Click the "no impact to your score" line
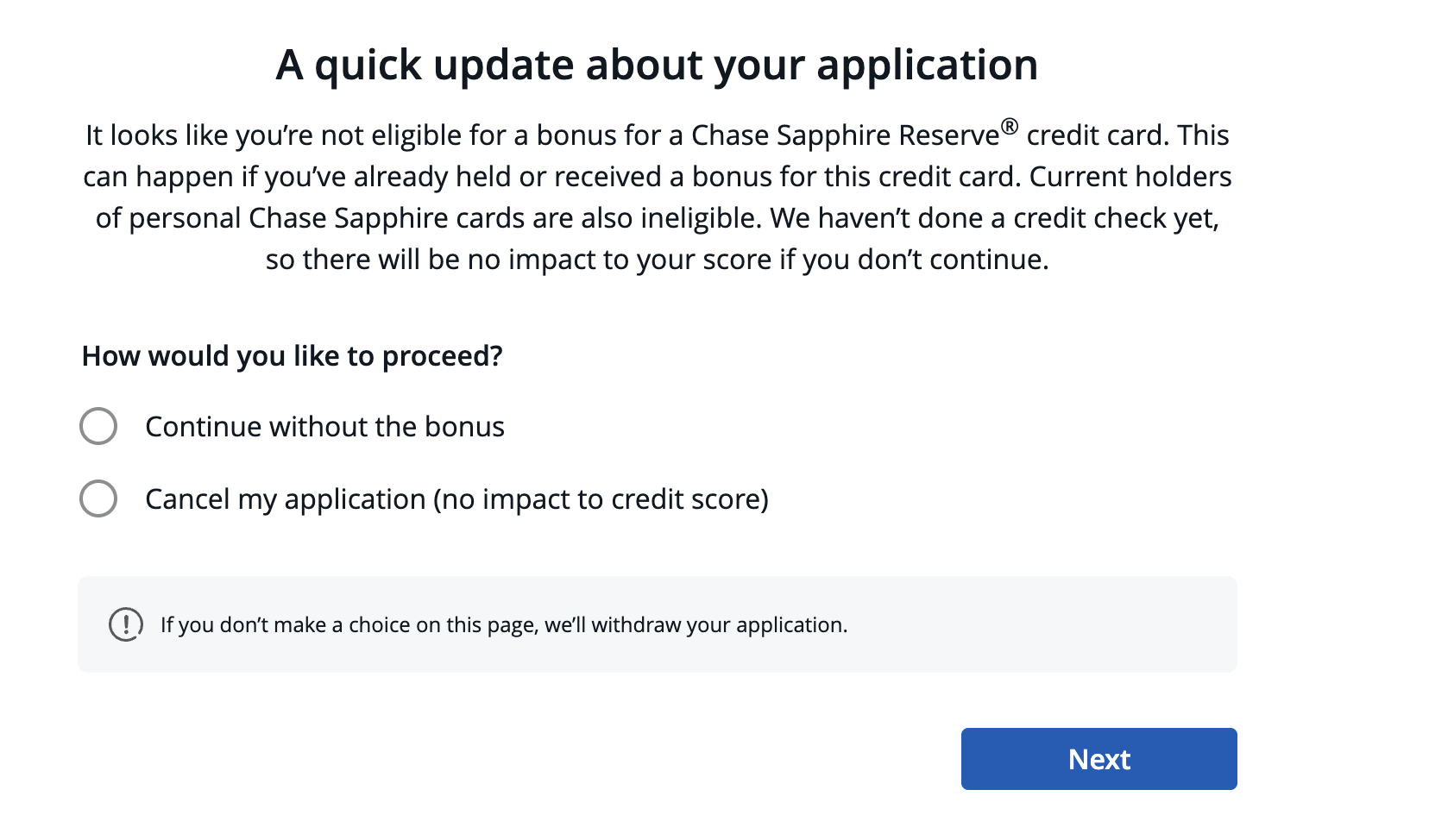1429x840 pixels. 657,260
